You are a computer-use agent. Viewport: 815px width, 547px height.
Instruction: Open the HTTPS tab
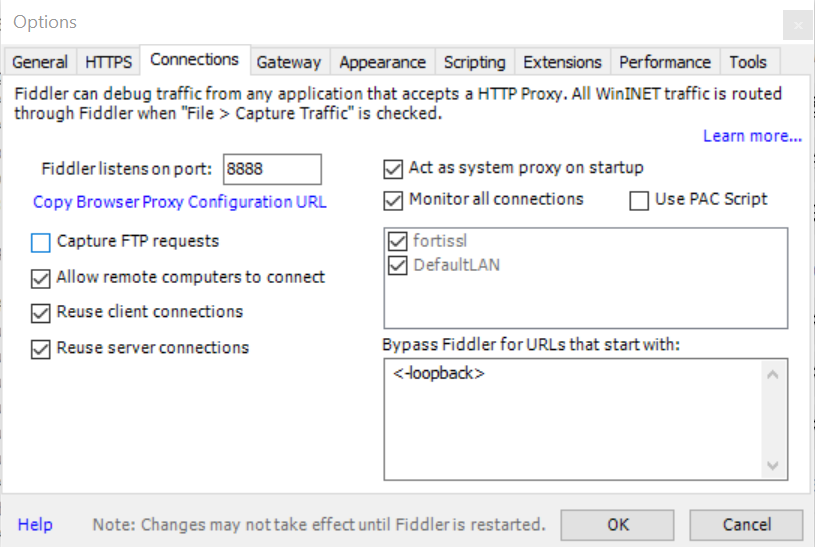point(108,62)
